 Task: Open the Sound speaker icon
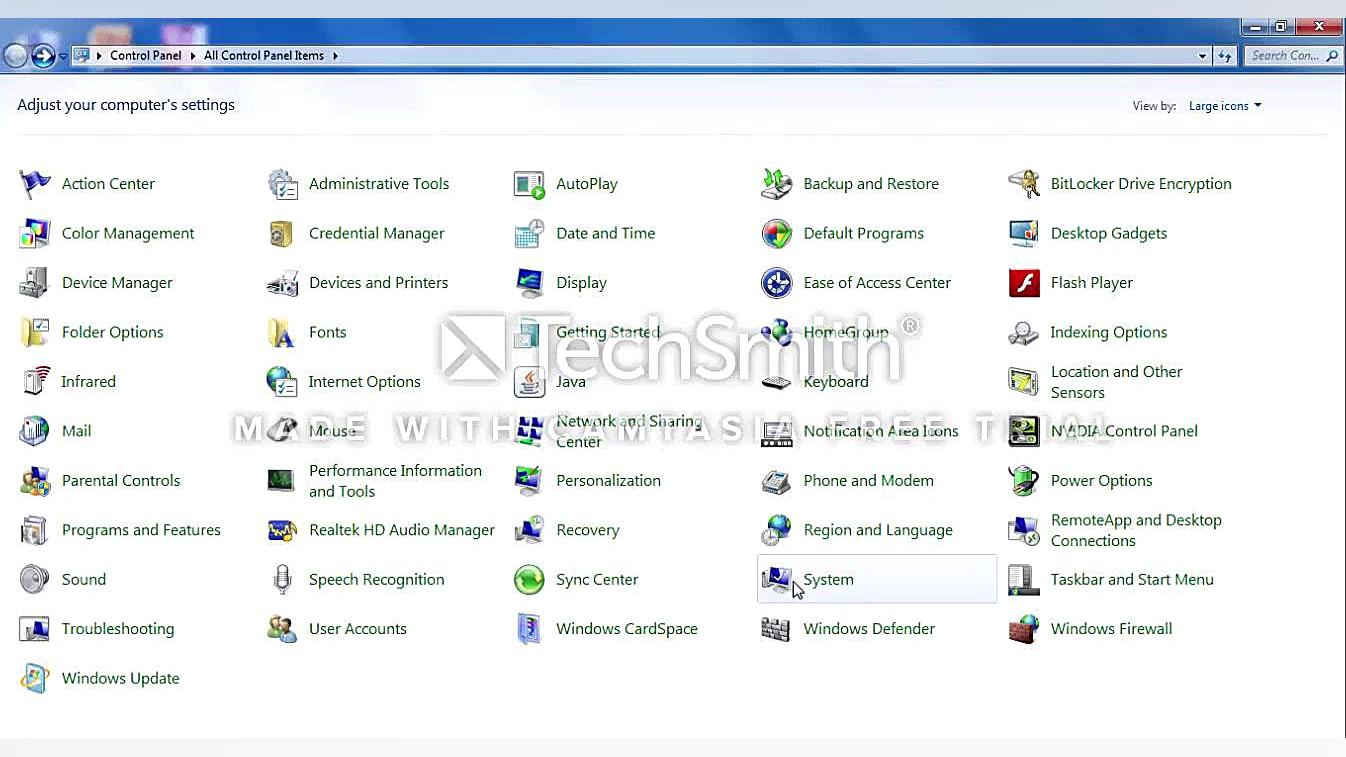pyautogui.click(x=35, y=580)
